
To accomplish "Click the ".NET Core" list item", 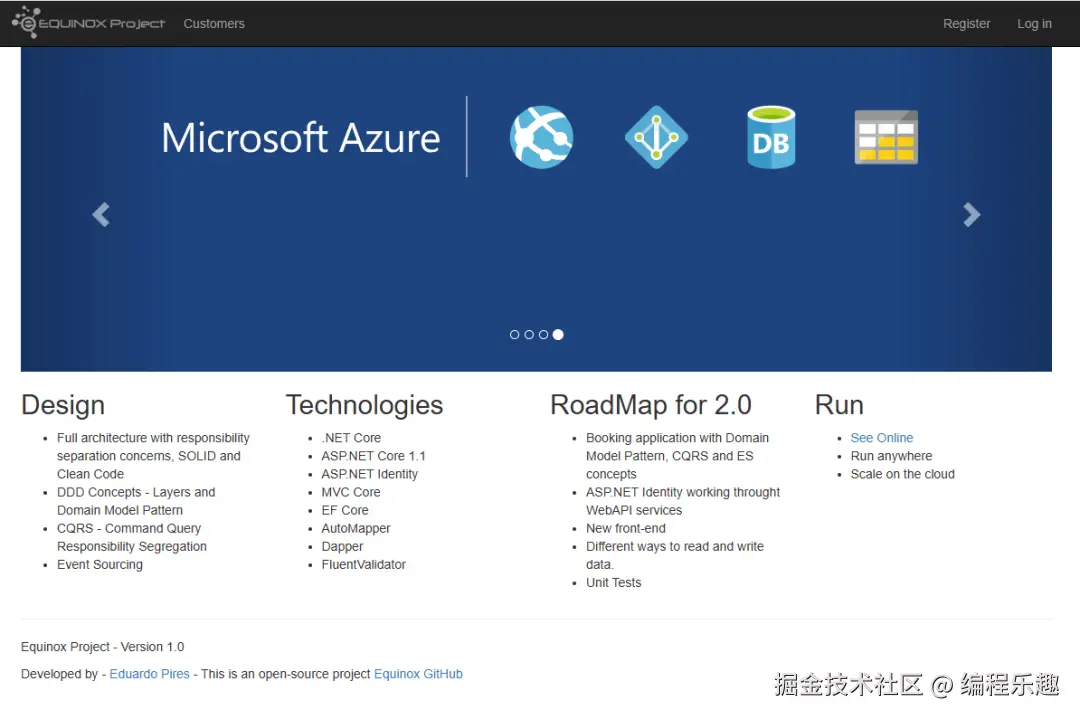I will [x=351, y=438].
